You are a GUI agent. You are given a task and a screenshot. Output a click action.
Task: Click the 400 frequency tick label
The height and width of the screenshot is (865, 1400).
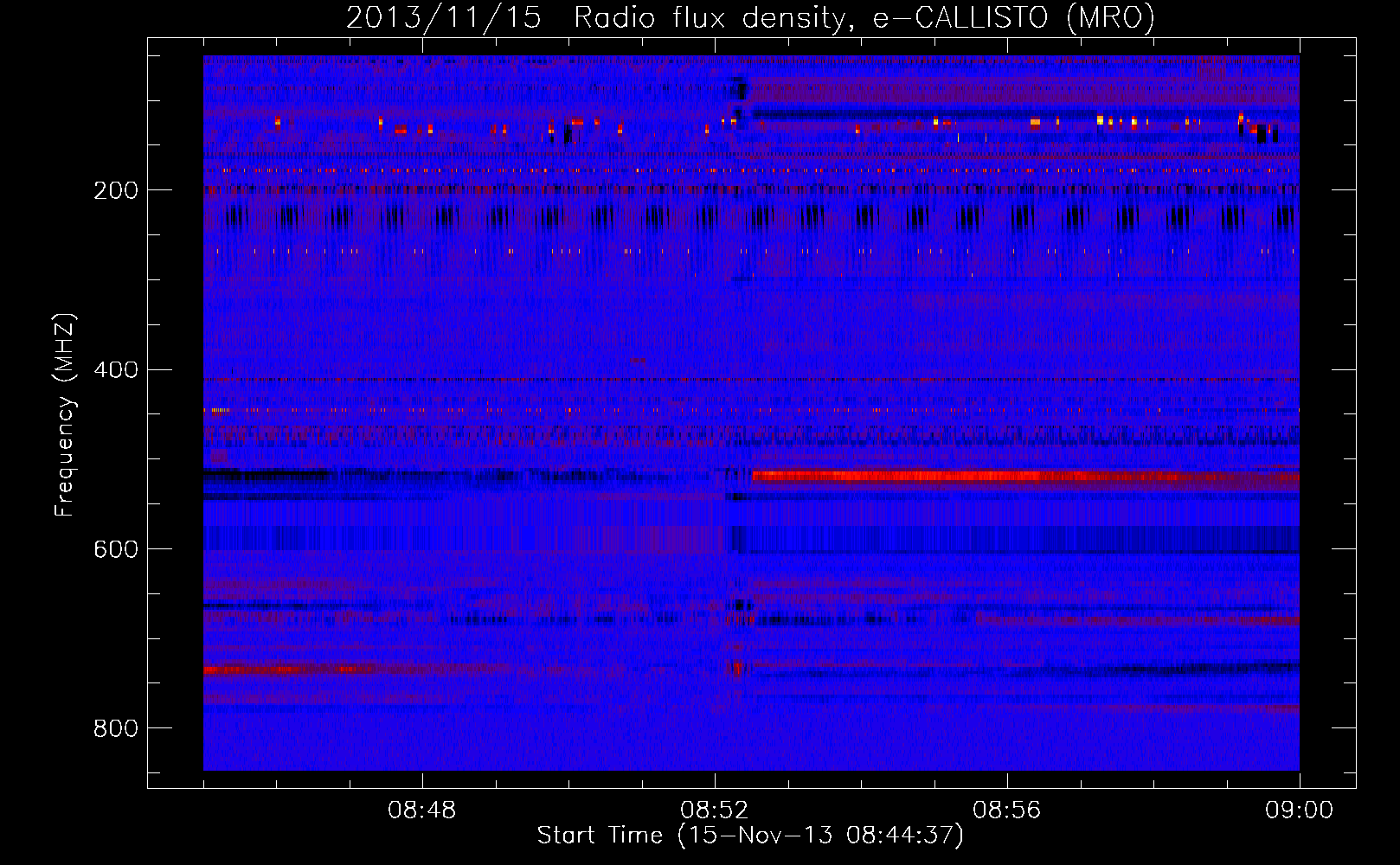coord(116,370)
